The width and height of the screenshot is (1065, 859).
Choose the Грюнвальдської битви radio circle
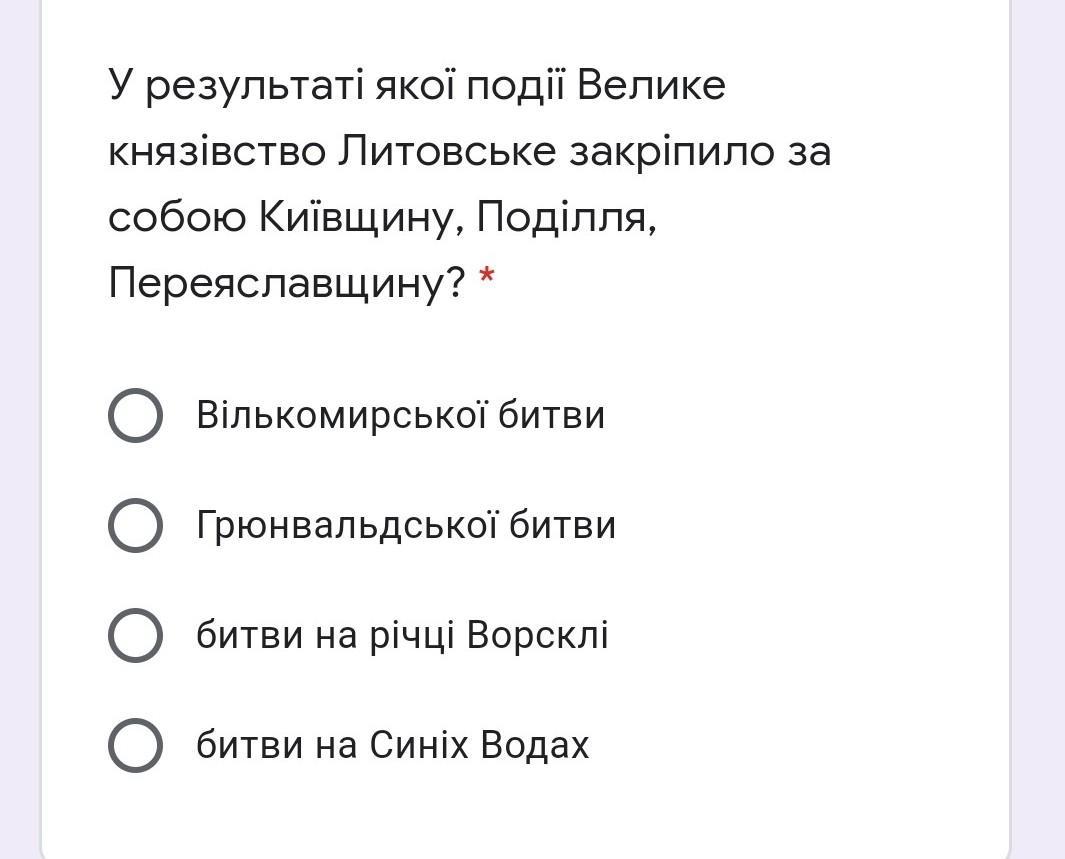click(x=135, y=525)
